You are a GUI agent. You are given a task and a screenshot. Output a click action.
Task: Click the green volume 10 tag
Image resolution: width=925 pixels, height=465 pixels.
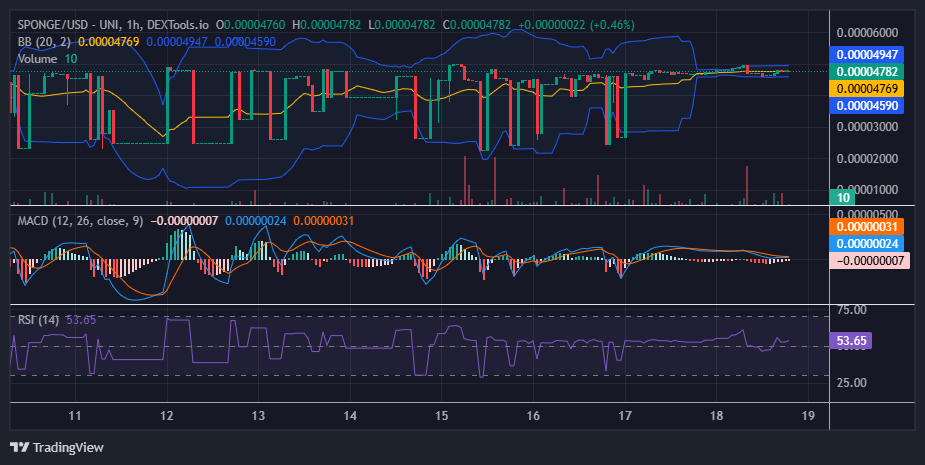tap(843, 197)
